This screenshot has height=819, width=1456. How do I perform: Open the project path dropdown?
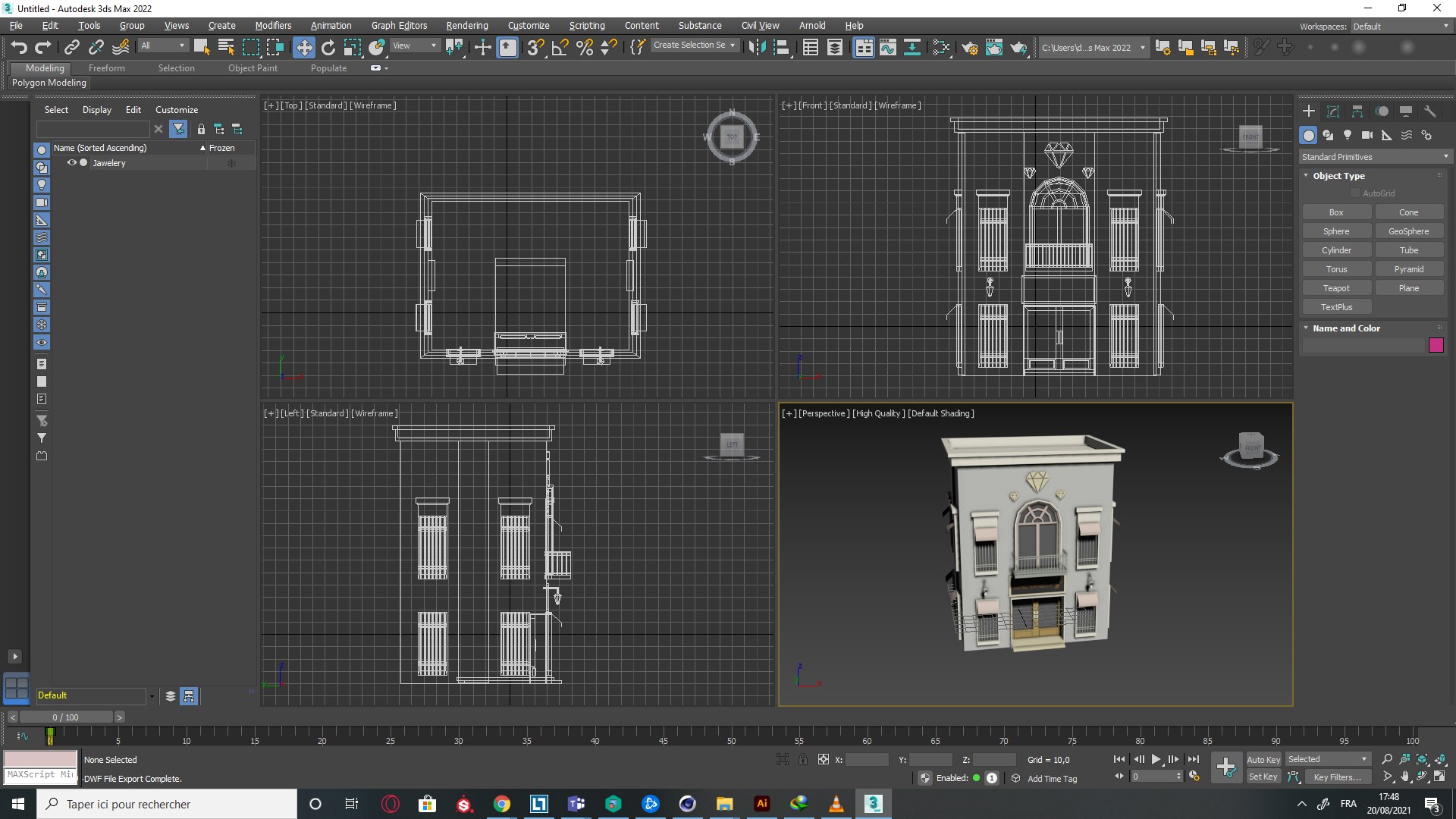[1093, 47]
